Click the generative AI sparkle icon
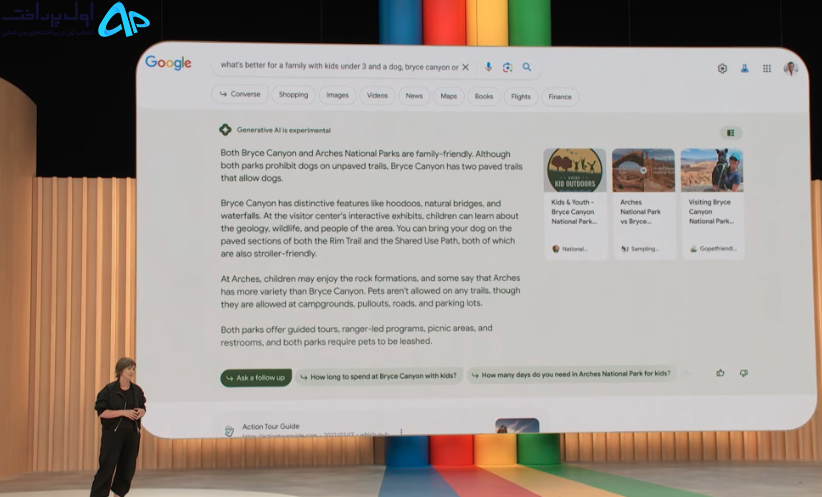822x497 pixels. pos(225,129)
